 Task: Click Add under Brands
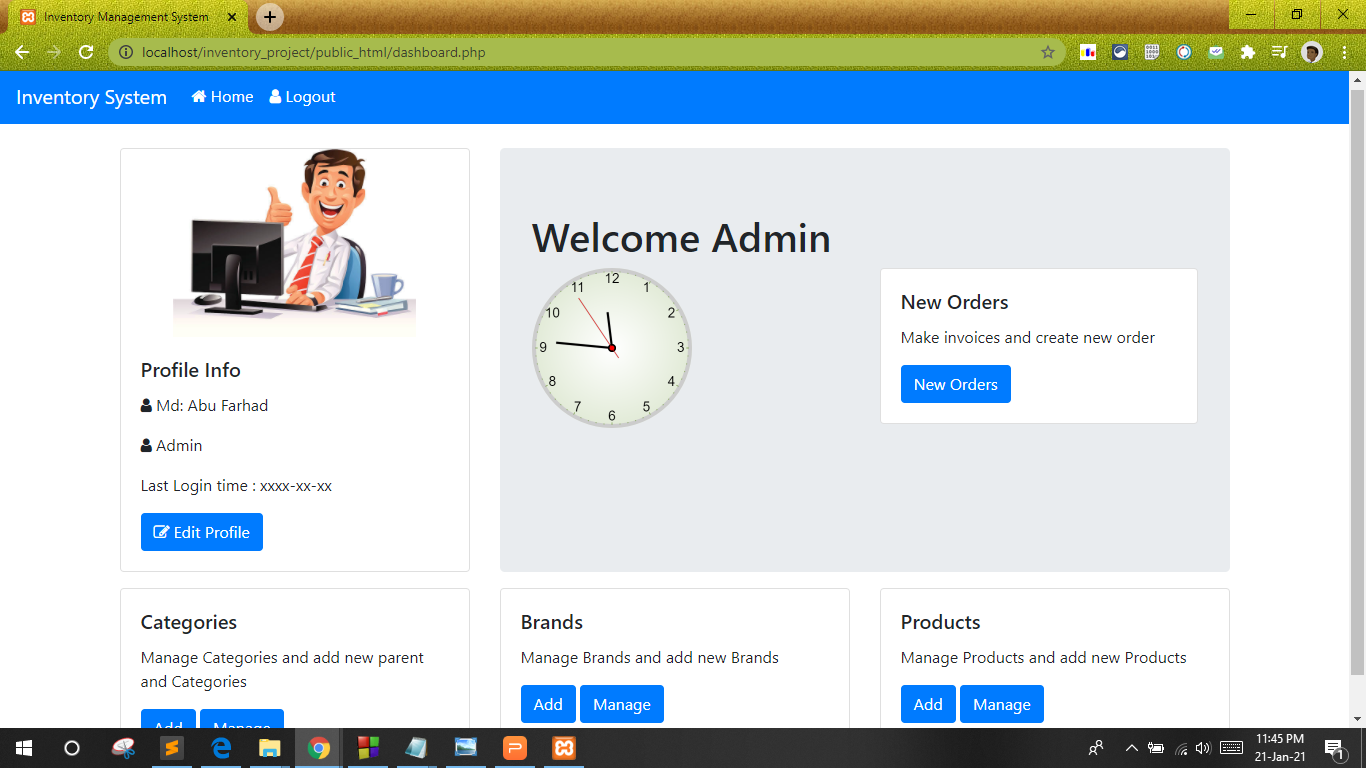pyautogui.click(x=548, y=704)
